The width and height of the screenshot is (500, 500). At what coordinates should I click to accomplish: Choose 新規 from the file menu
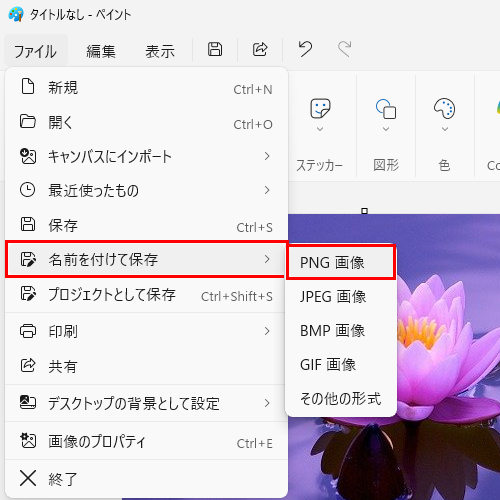coord(146,87)
